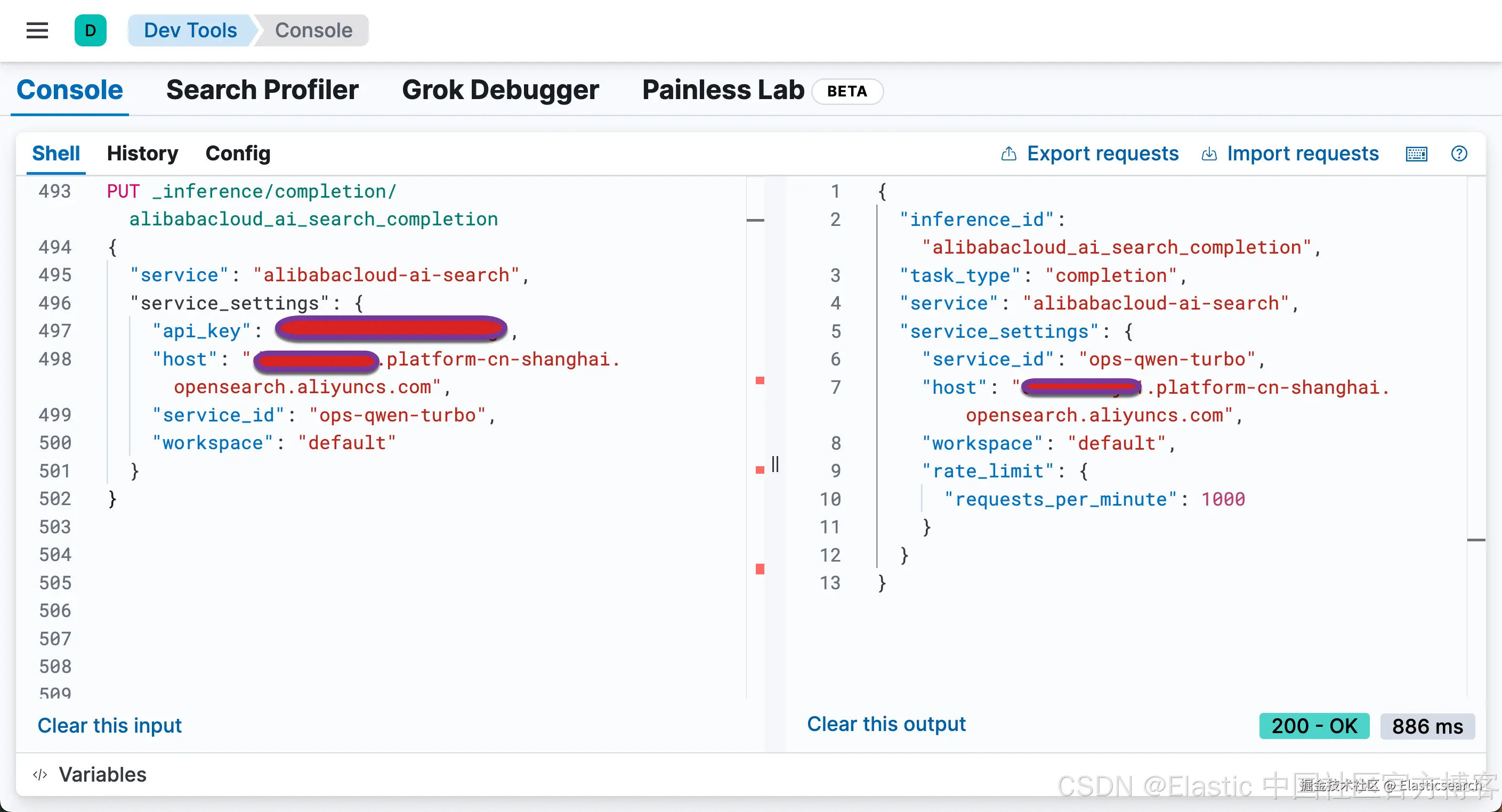The width and height of the screenshot is (1502, 812).
Task: Click the Variables code icon
Action: [x=39, y=775]
